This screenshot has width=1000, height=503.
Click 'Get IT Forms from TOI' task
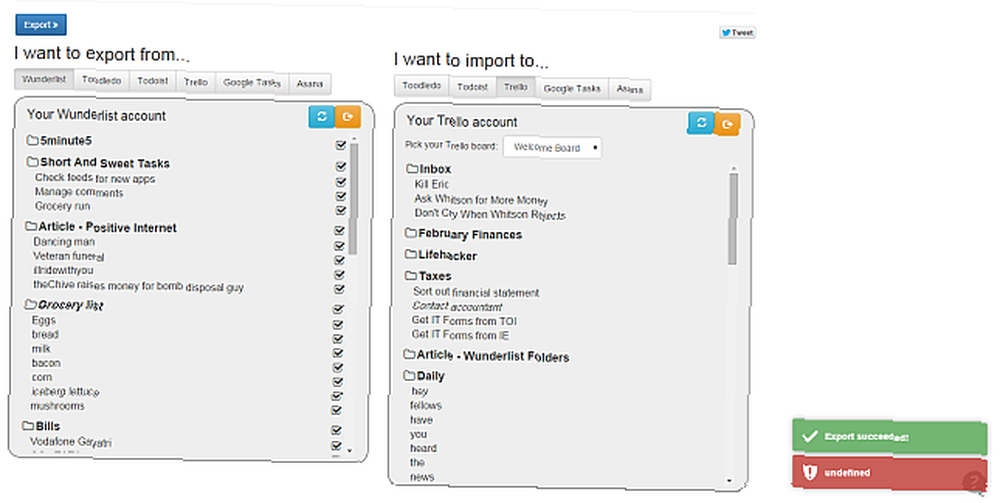[464, 320]
